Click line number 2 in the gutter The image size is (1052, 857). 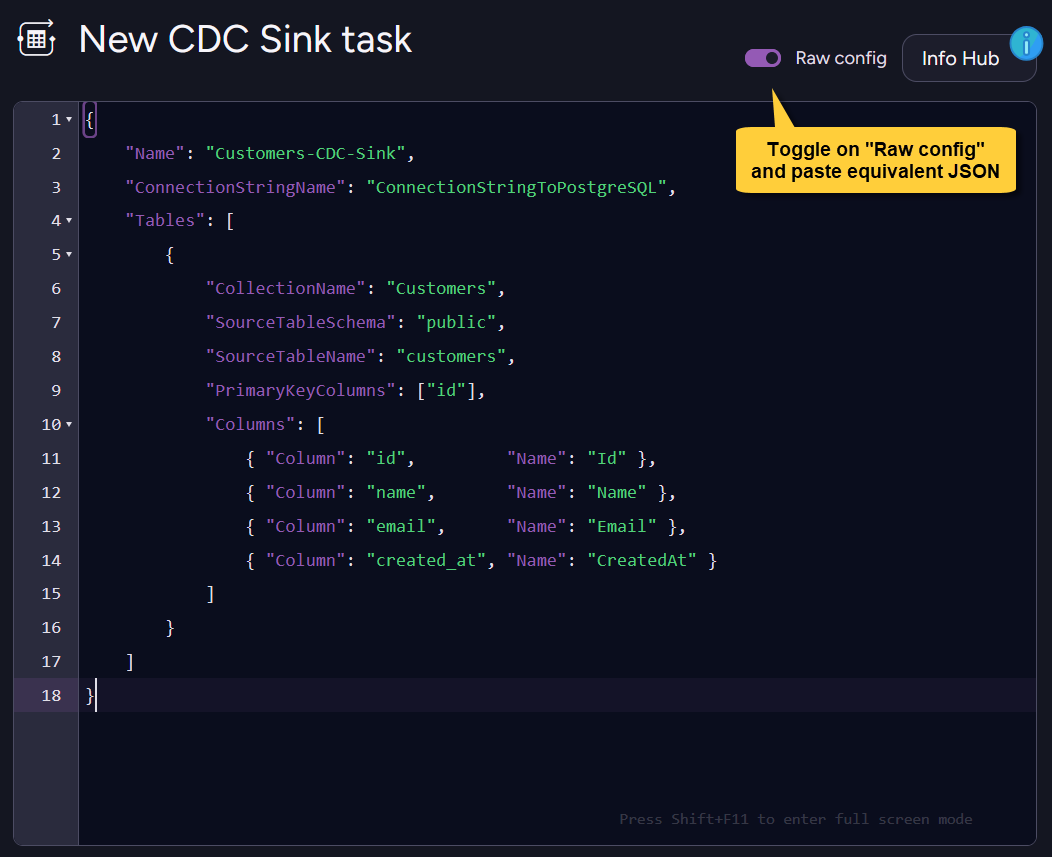56,154
